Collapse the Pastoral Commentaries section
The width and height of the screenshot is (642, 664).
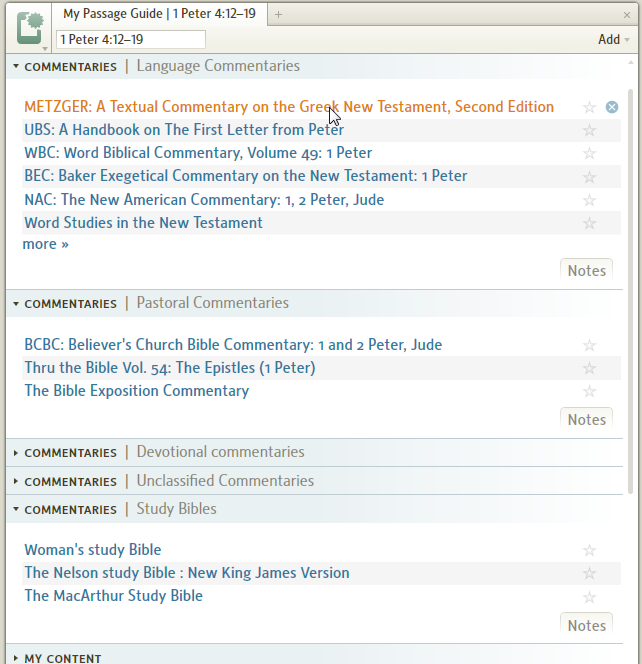tap(16, 304)
